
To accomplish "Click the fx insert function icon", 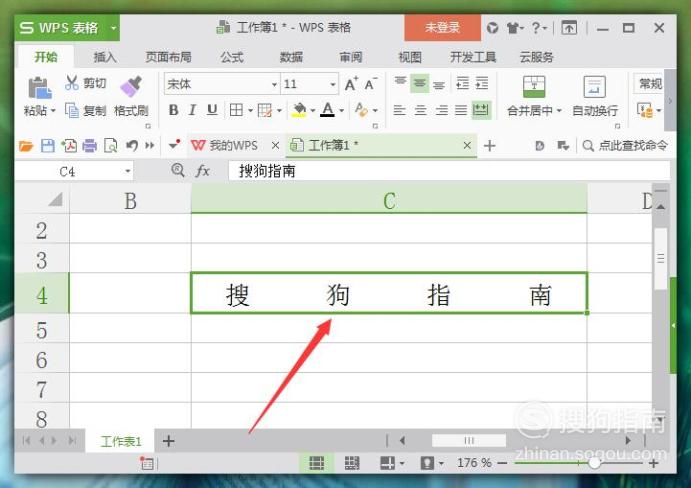I will pyautogui.click(x=202, y=170).
